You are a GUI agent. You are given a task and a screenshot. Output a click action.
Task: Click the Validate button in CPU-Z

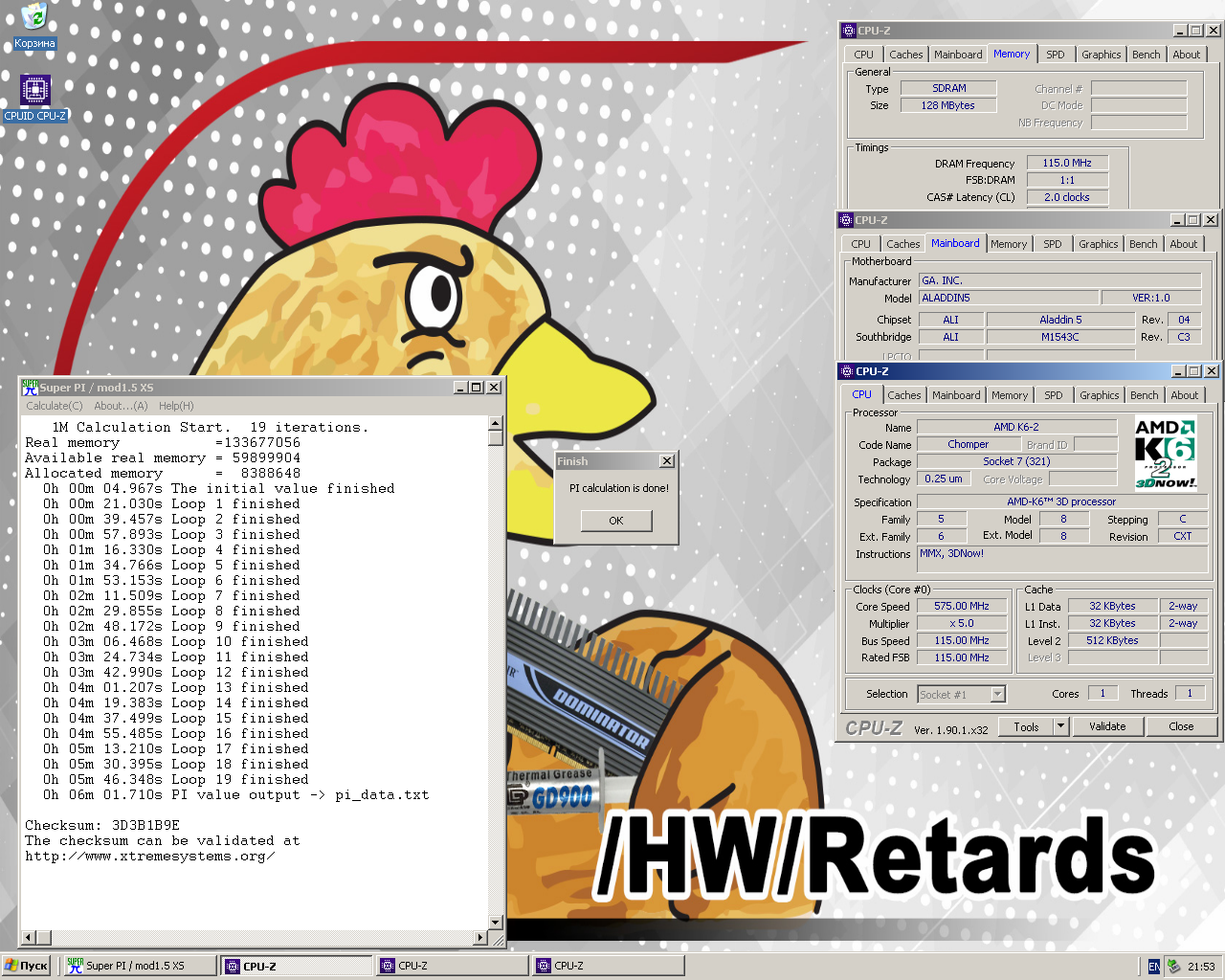click(1107, 726)
